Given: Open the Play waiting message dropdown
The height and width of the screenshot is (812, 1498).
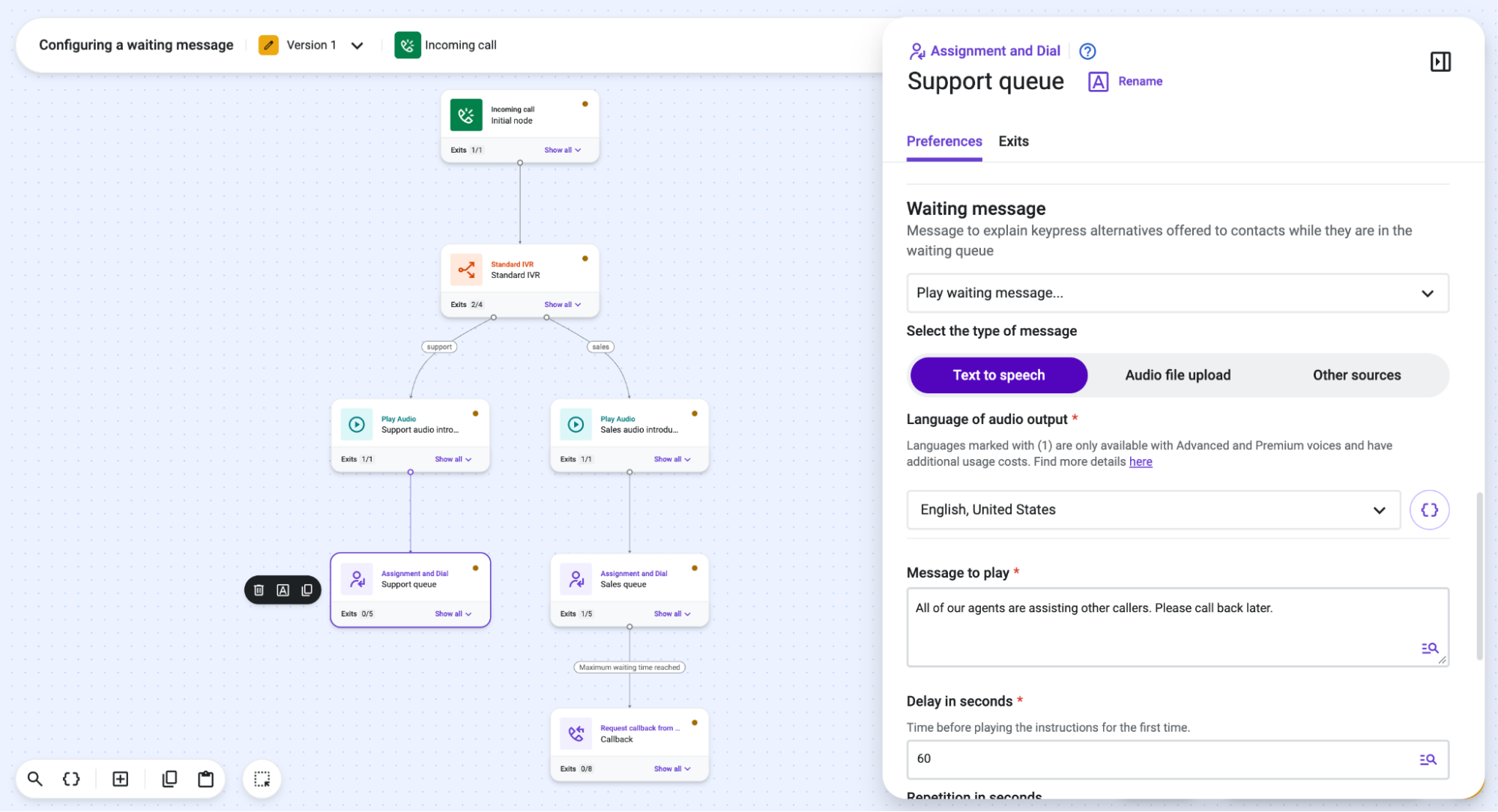Looking at the screenshot, I should tap(1177, 293).
